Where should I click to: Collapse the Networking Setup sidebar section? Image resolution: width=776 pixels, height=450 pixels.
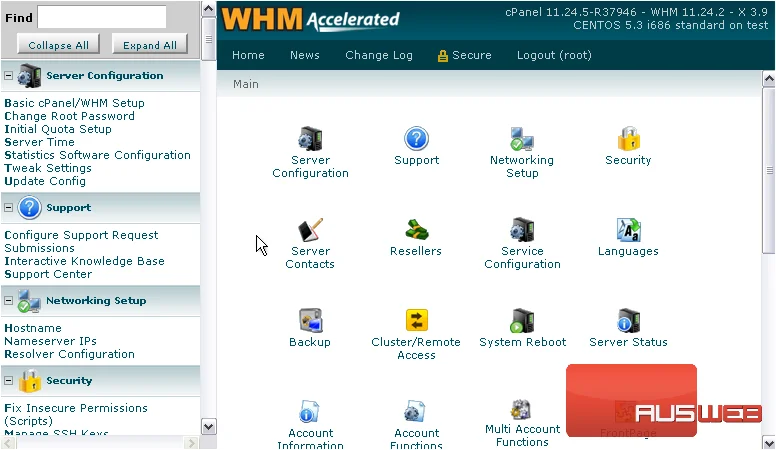point(8,300)
